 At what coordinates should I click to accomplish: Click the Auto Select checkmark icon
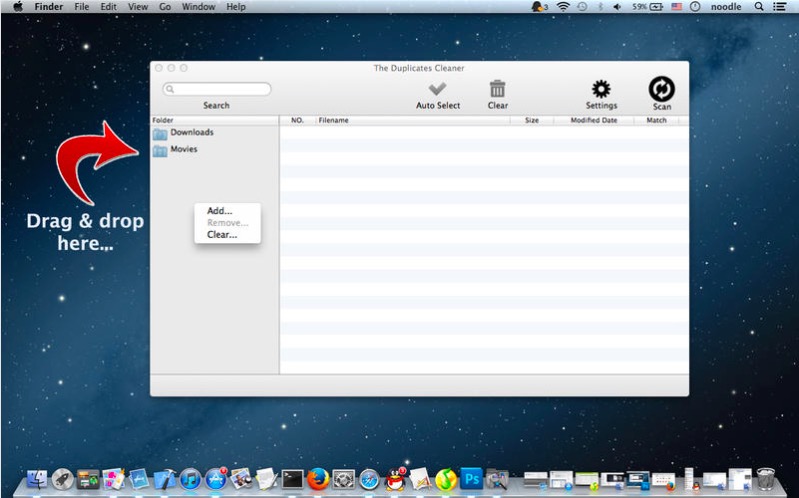point(437,89)
